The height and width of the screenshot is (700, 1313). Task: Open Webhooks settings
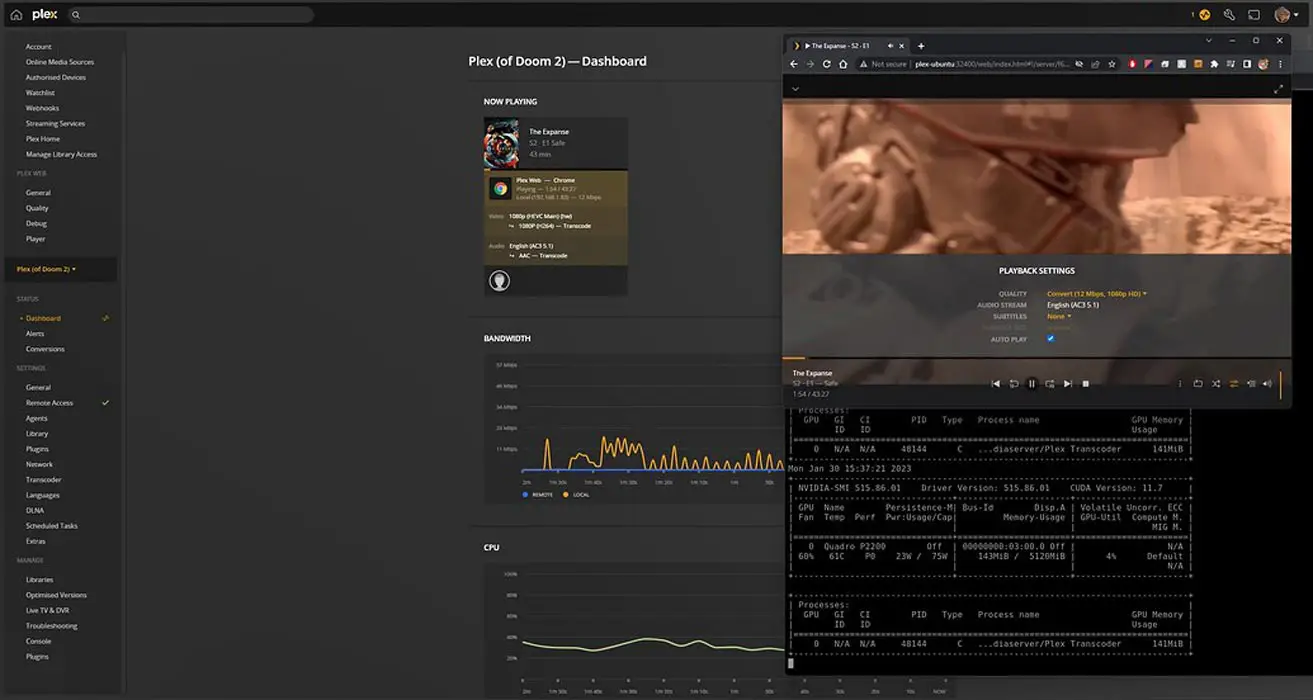point(42,108)
